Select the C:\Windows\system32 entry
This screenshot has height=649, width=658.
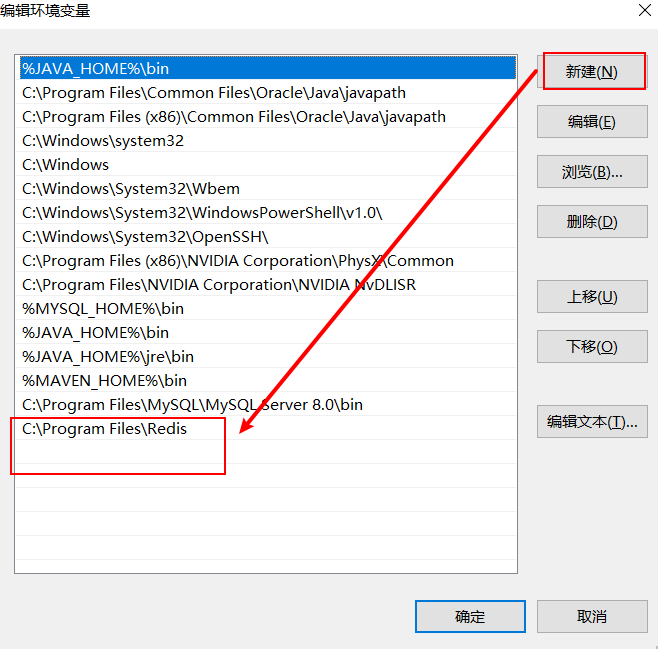point(266,141)
